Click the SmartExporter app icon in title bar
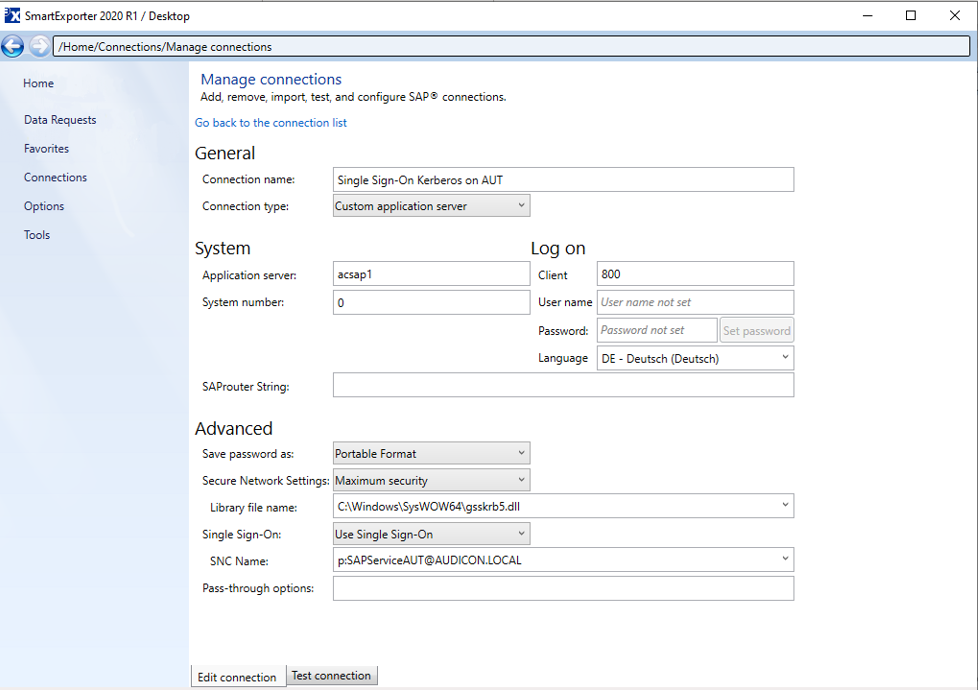 click(x=12, y=16)
